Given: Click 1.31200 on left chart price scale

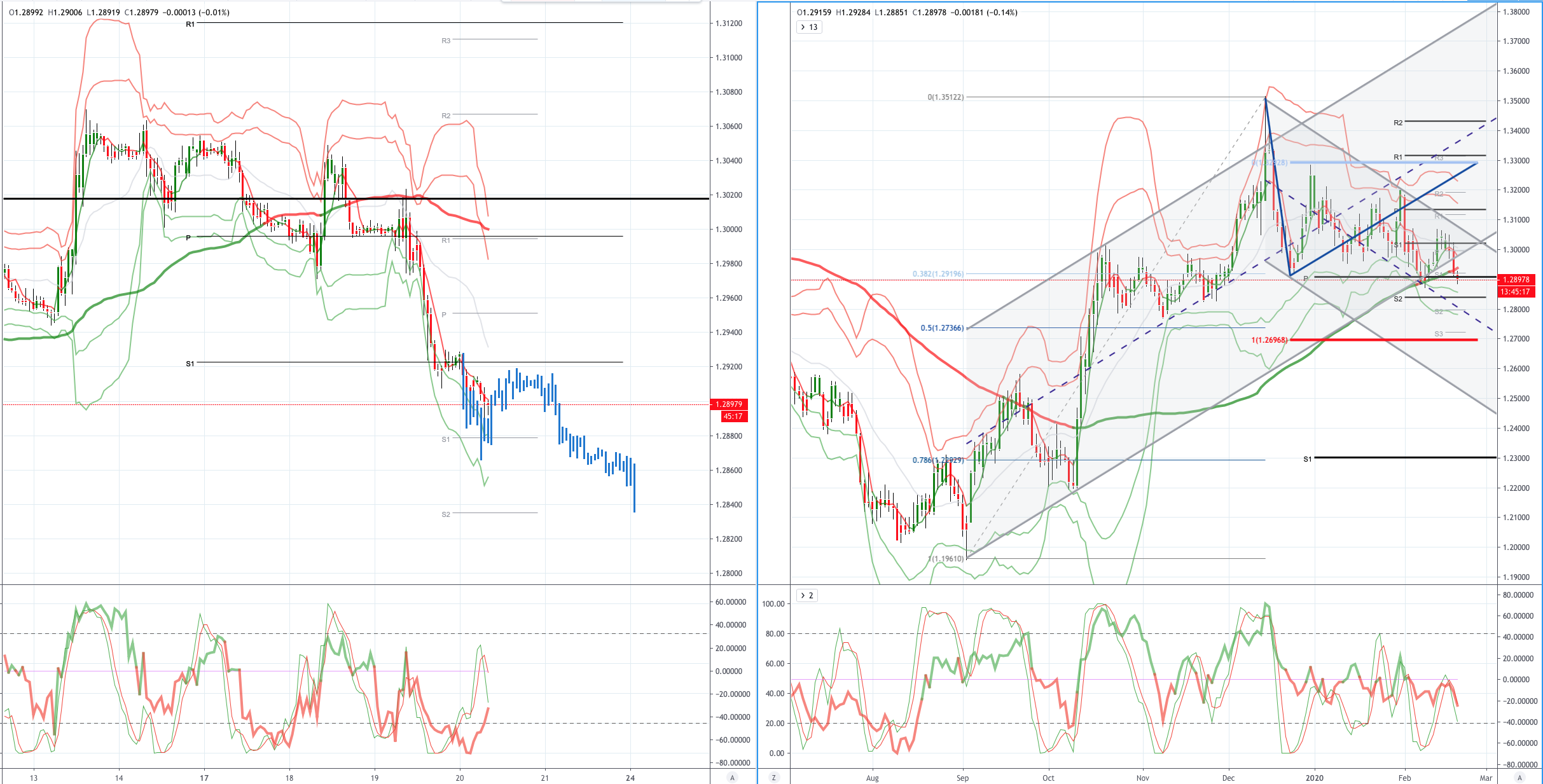Looking at the screenshot, I should [x=729, y=24].
